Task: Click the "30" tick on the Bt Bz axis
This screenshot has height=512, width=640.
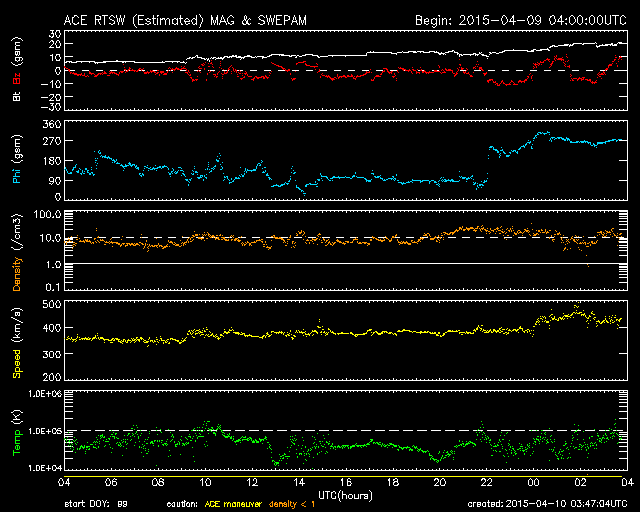Action: click(x=55, y=34)
